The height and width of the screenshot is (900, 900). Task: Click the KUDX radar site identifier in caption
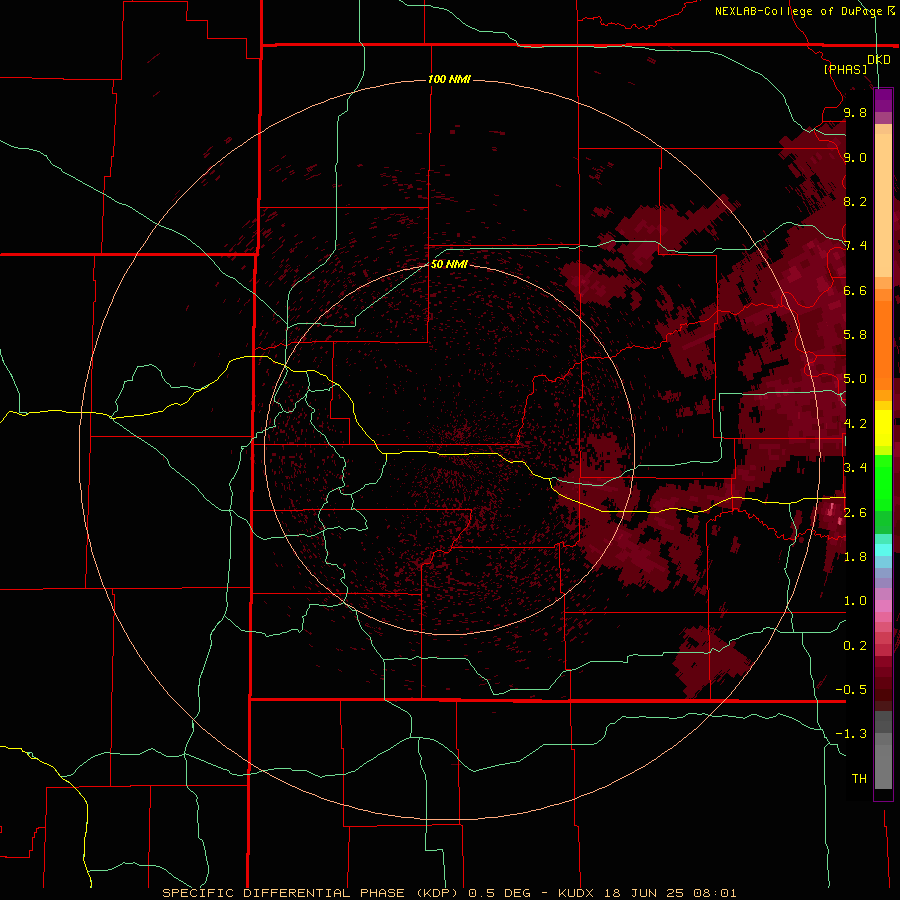577,893
